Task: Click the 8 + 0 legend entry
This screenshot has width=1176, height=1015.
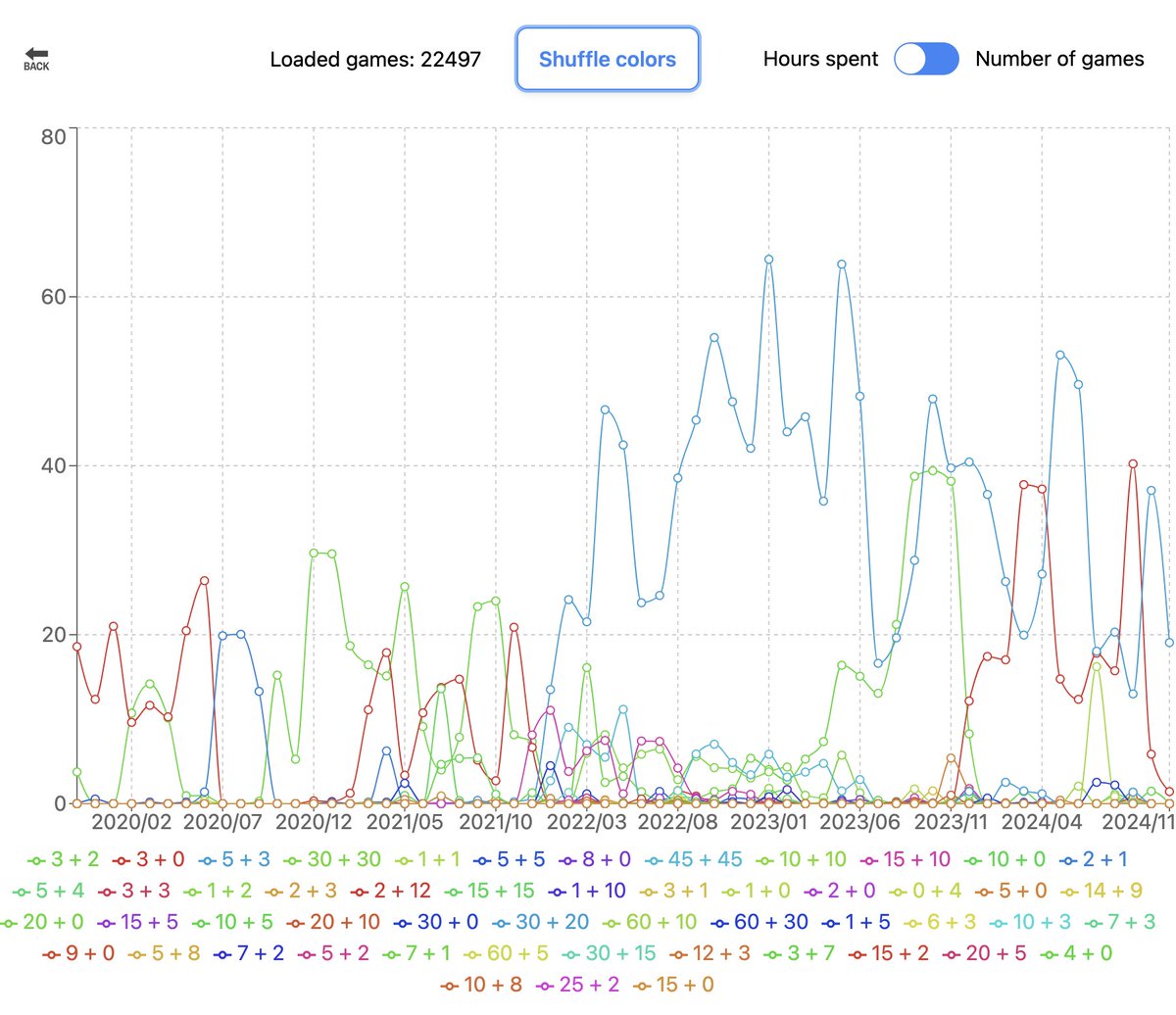Action: (594, 859)
